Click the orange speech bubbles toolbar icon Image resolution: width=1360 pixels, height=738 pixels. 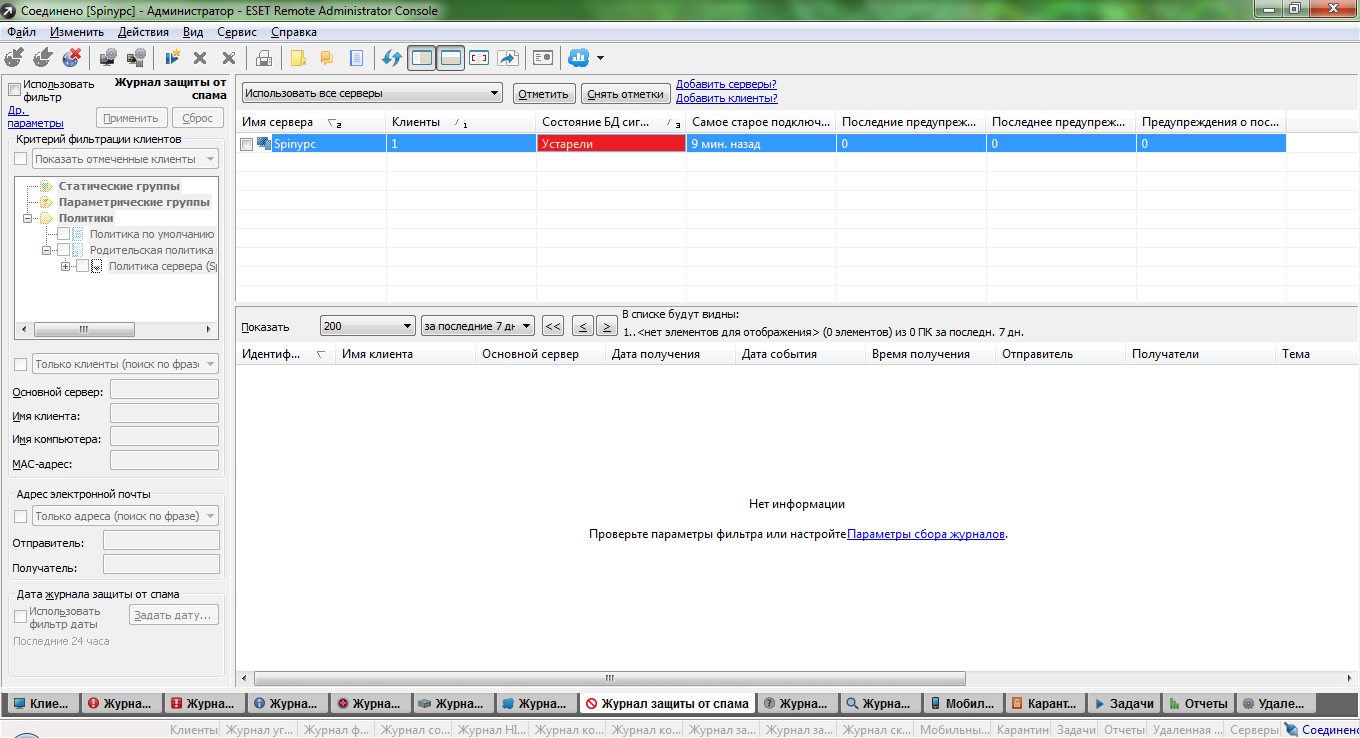click(x=326, y=58)
